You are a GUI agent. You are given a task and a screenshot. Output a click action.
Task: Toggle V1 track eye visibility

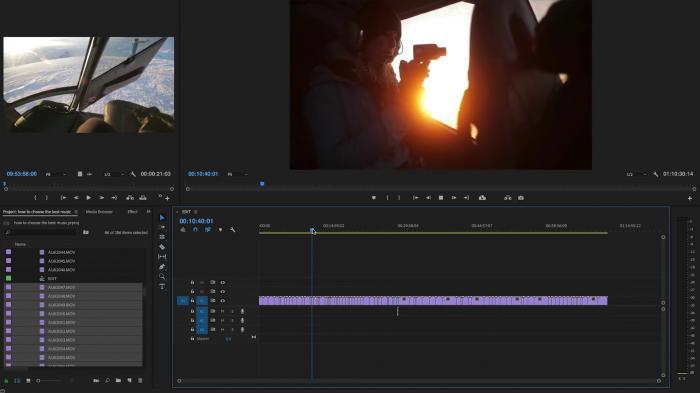pyautogui.click(x=223, y=301)
